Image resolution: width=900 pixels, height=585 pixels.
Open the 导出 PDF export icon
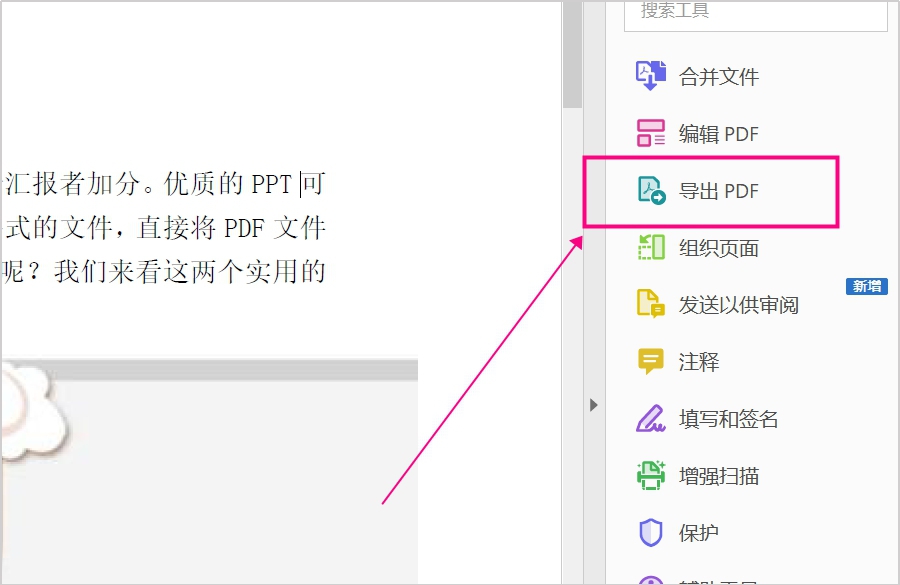(x=651, y=191)
